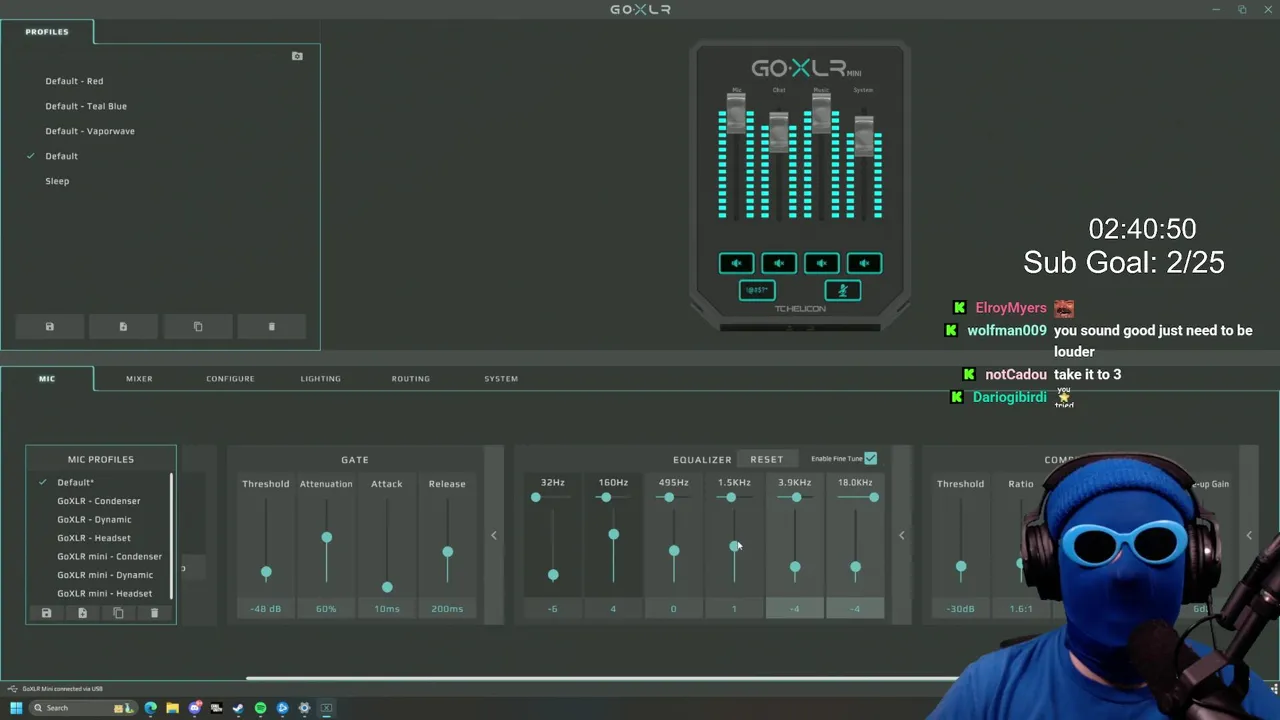The image size is (1280, 720).
Task: Open Steam from the taskbar
Action: point(238,708)
